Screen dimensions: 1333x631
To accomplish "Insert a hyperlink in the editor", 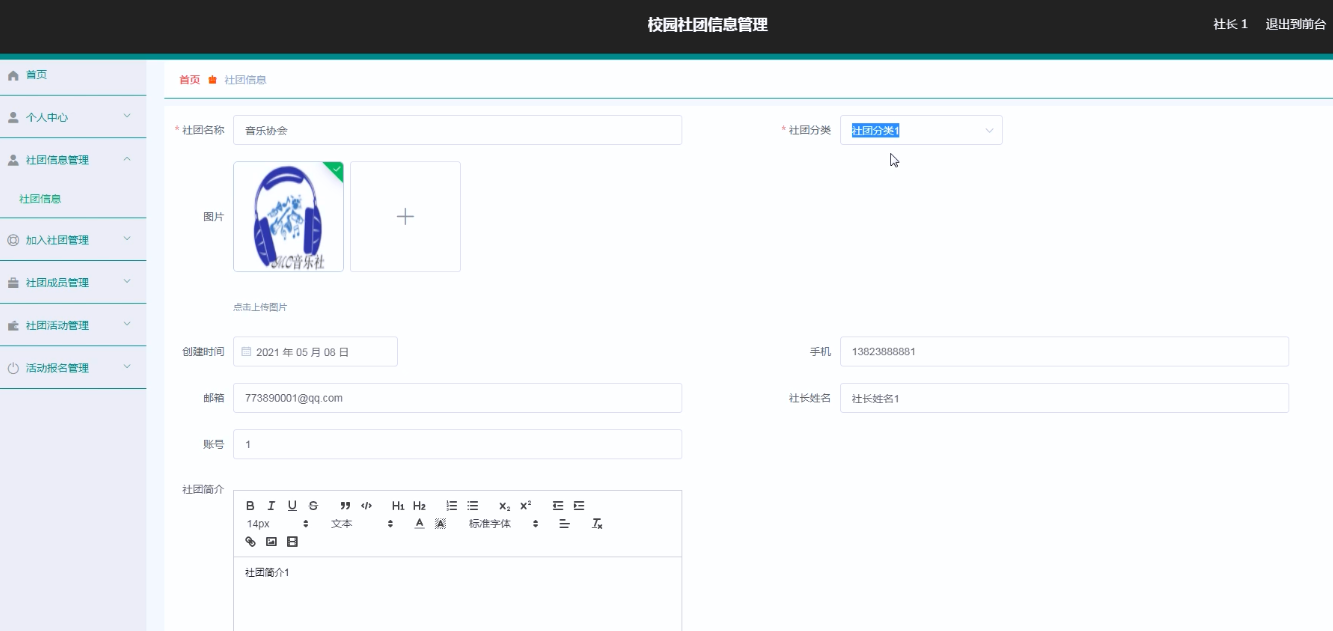I will tap(250, 542).
